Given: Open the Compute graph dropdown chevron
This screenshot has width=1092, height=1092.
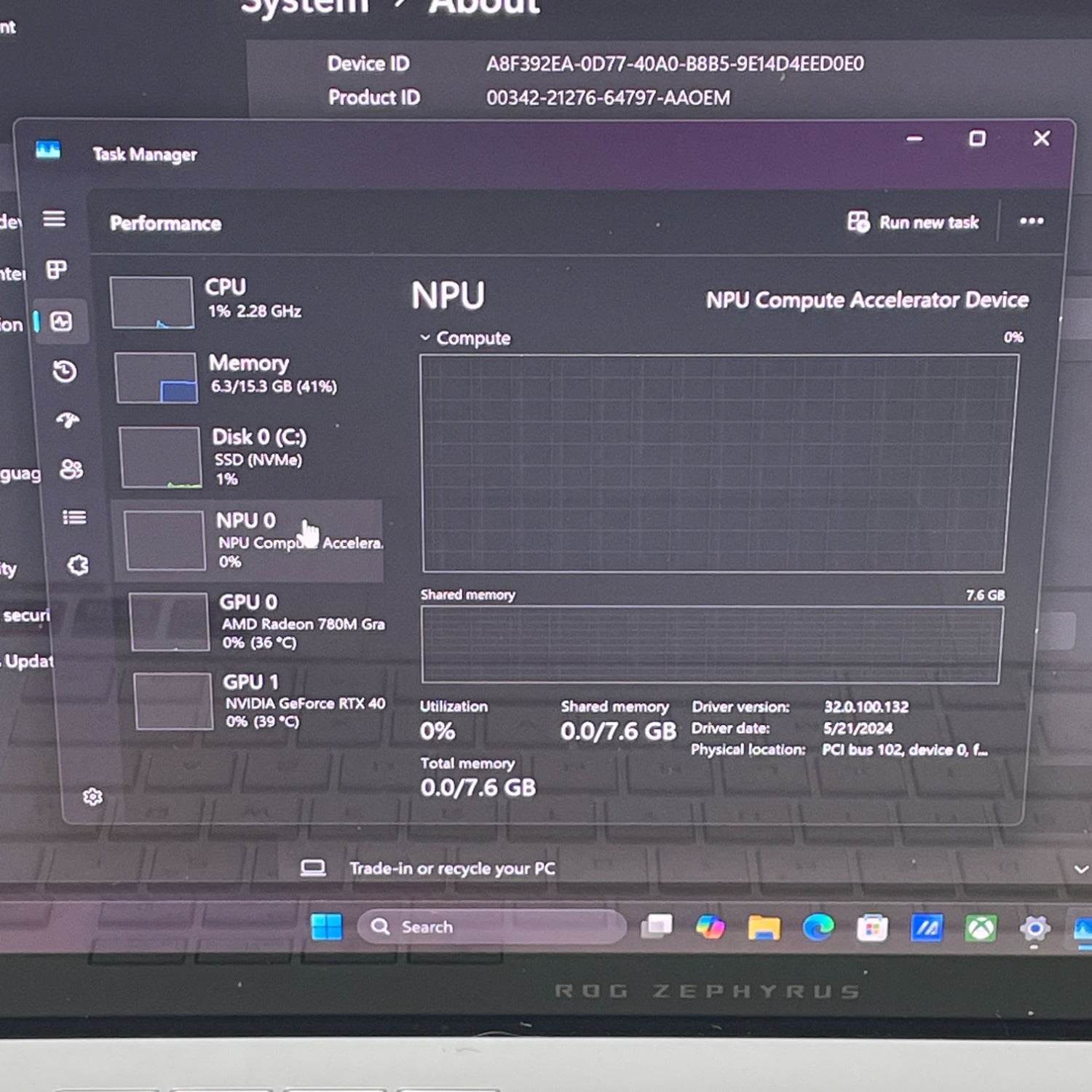Looking at the screenshot, I should [x=425, y=337].
